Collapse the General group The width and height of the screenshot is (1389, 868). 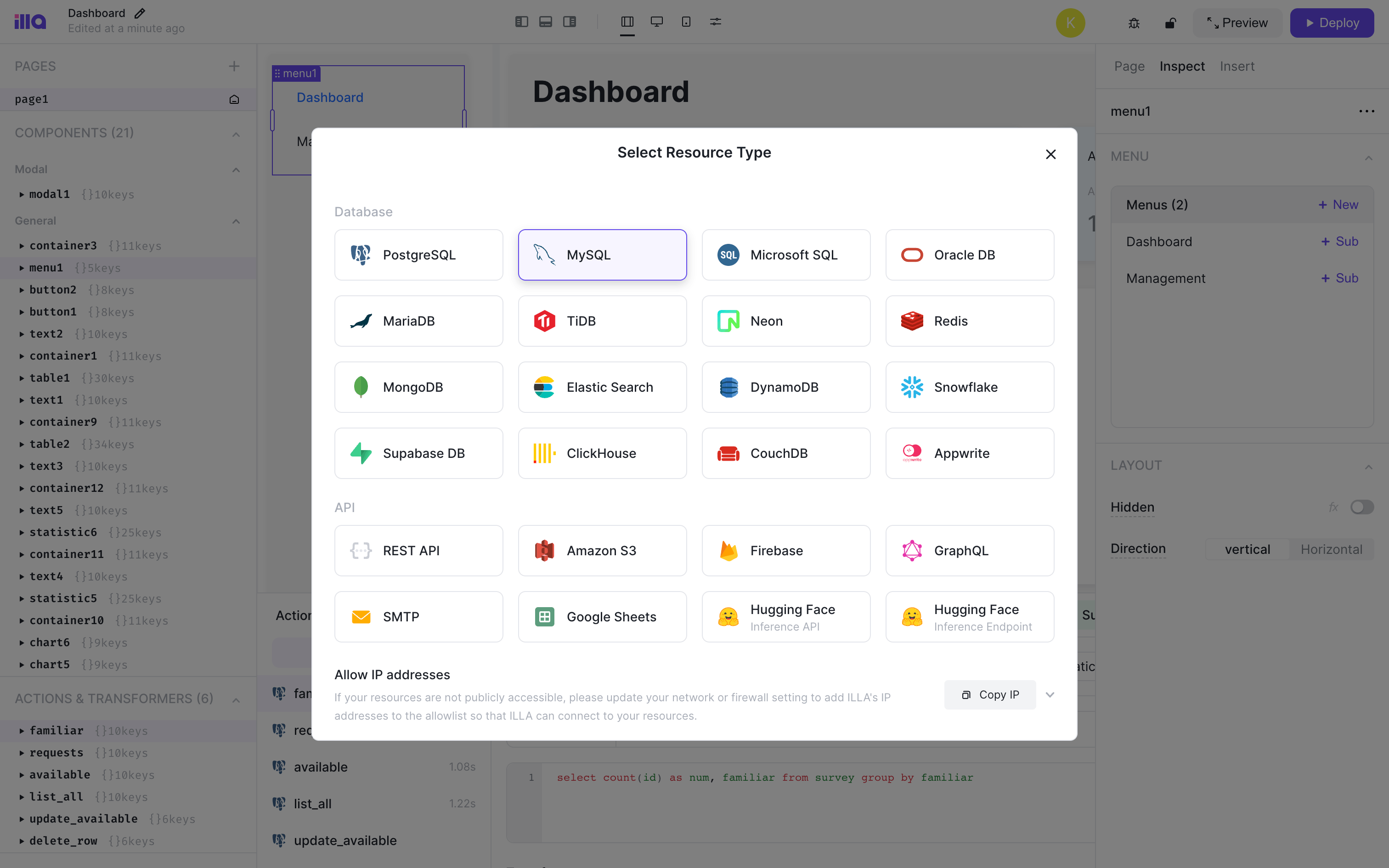236,221
